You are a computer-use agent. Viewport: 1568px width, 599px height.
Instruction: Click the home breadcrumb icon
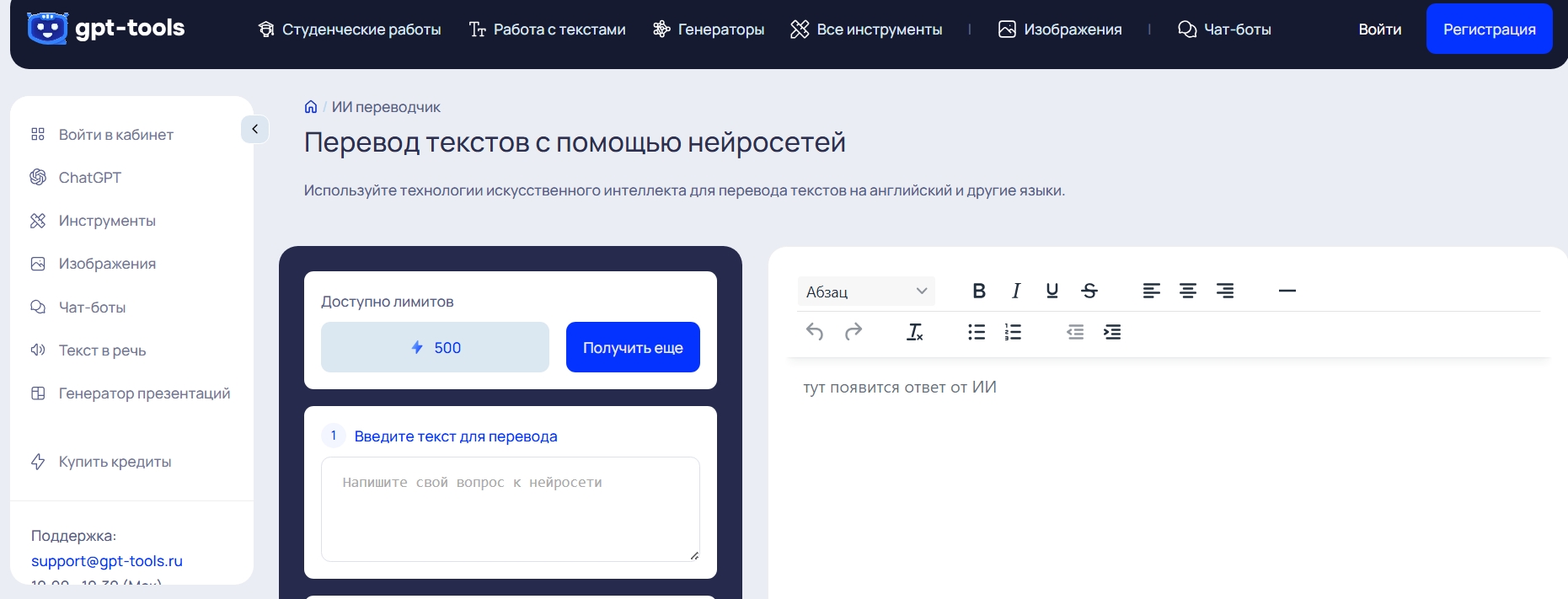coord(311,107)
